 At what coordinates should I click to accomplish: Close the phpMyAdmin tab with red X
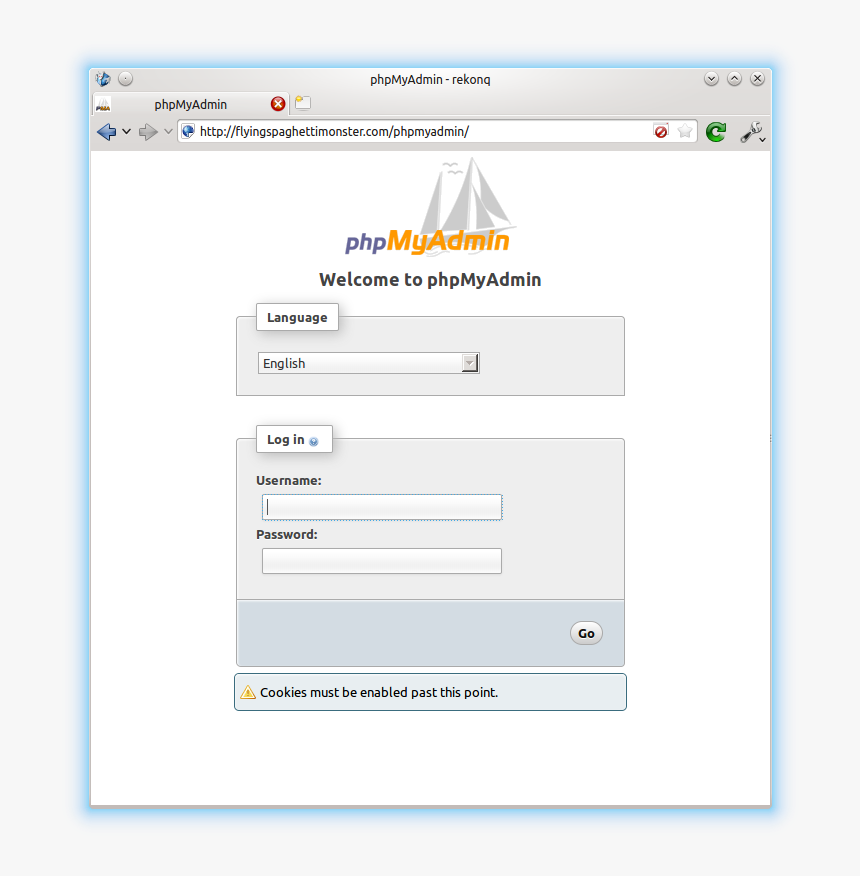(278, 103)
